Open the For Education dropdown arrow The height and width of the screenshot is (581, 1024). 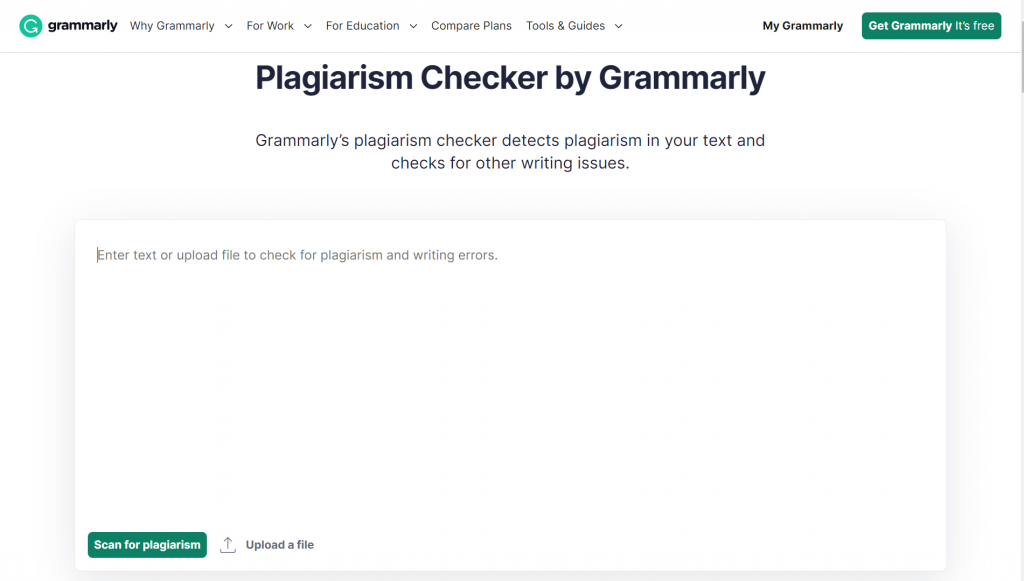(x=412, y=26)
